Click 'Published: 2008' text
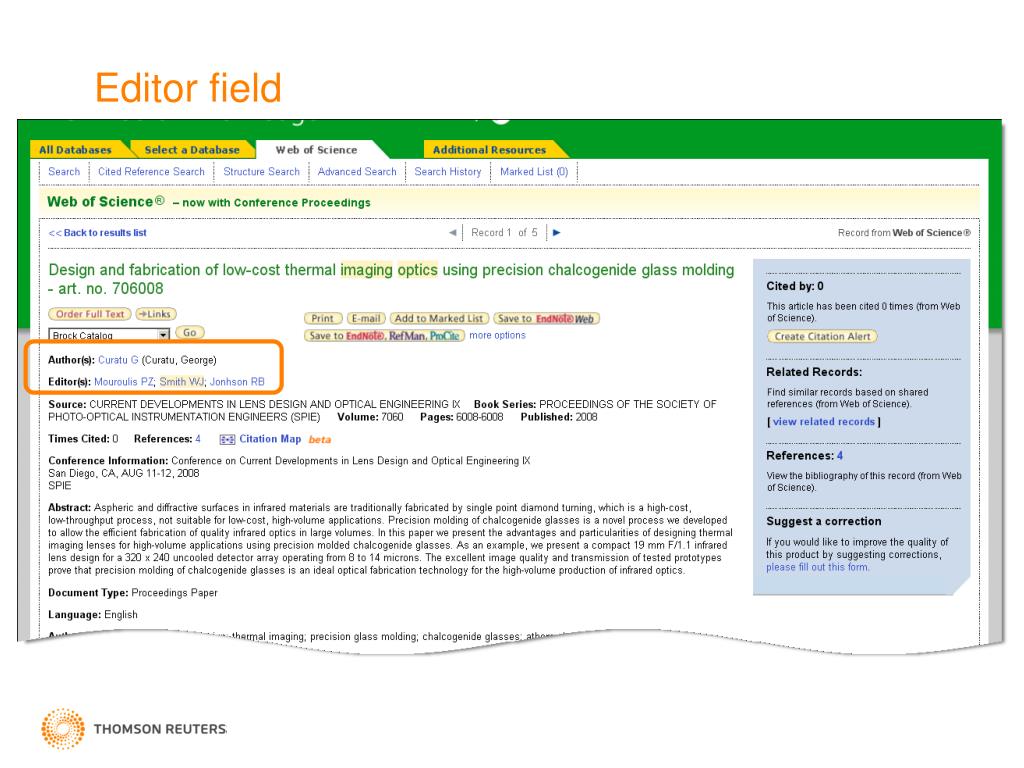Image resolution: width=1024 pixels, height=768 pixels. coord(558,417)
